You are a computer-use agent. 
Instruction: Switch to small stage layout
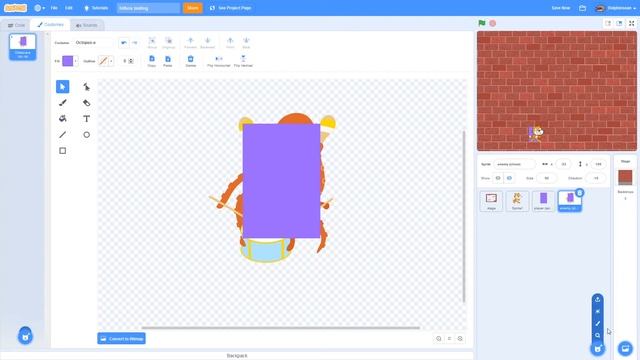tap(608, 23)
